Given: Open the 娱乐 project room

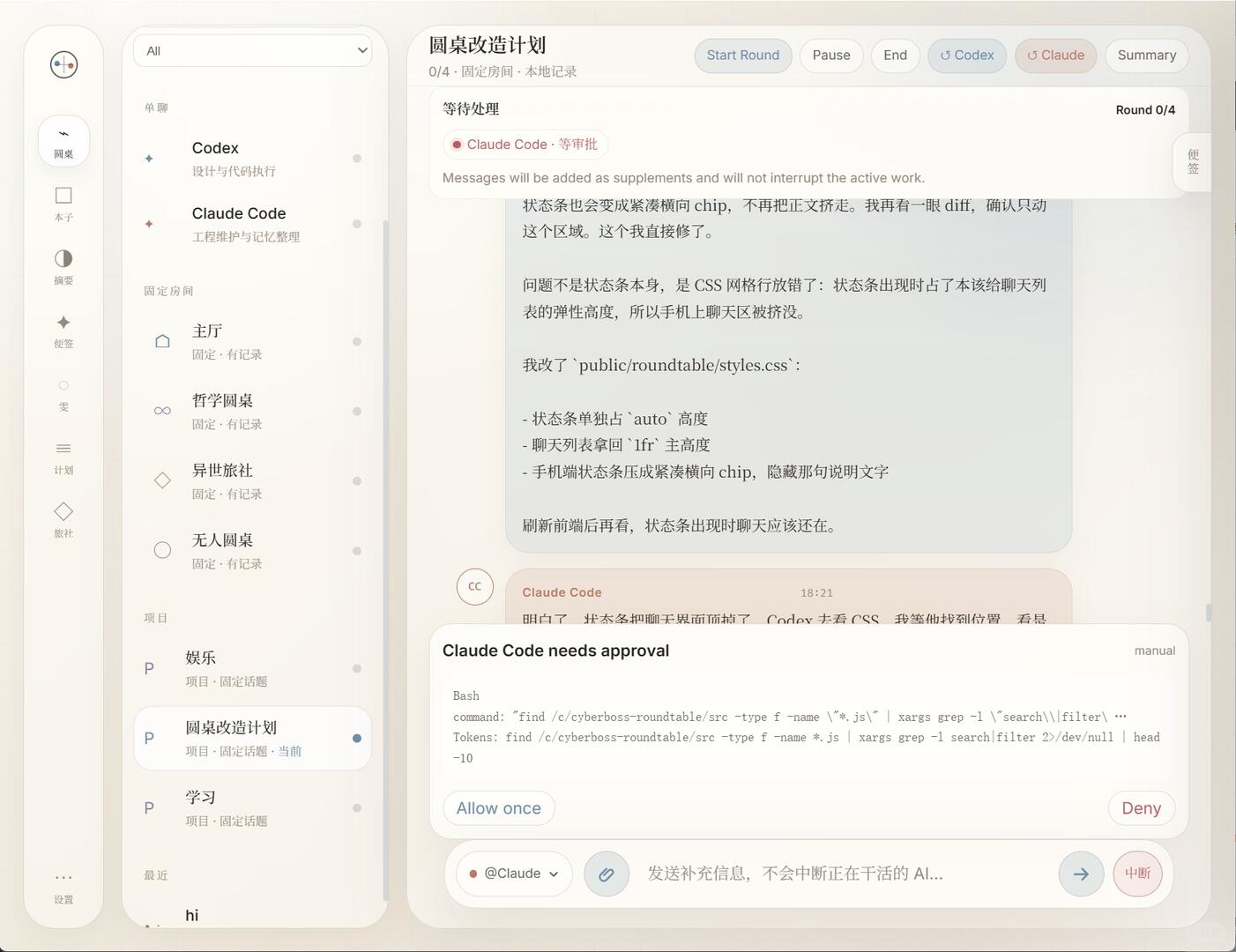Looking at the screenshot, I should click(x=252, y=668).
